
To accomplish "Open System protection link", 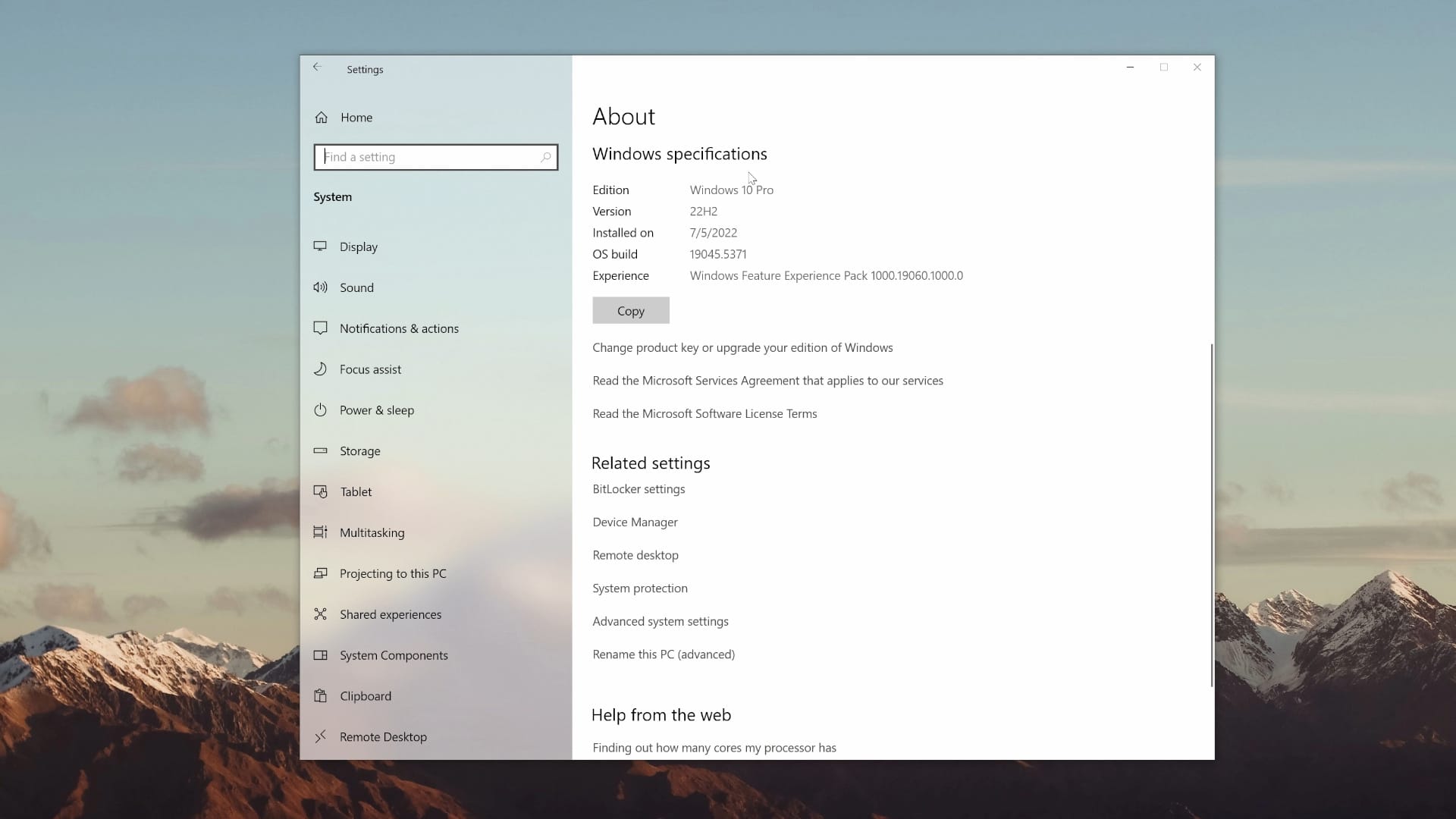I will (x=640, y=588).
